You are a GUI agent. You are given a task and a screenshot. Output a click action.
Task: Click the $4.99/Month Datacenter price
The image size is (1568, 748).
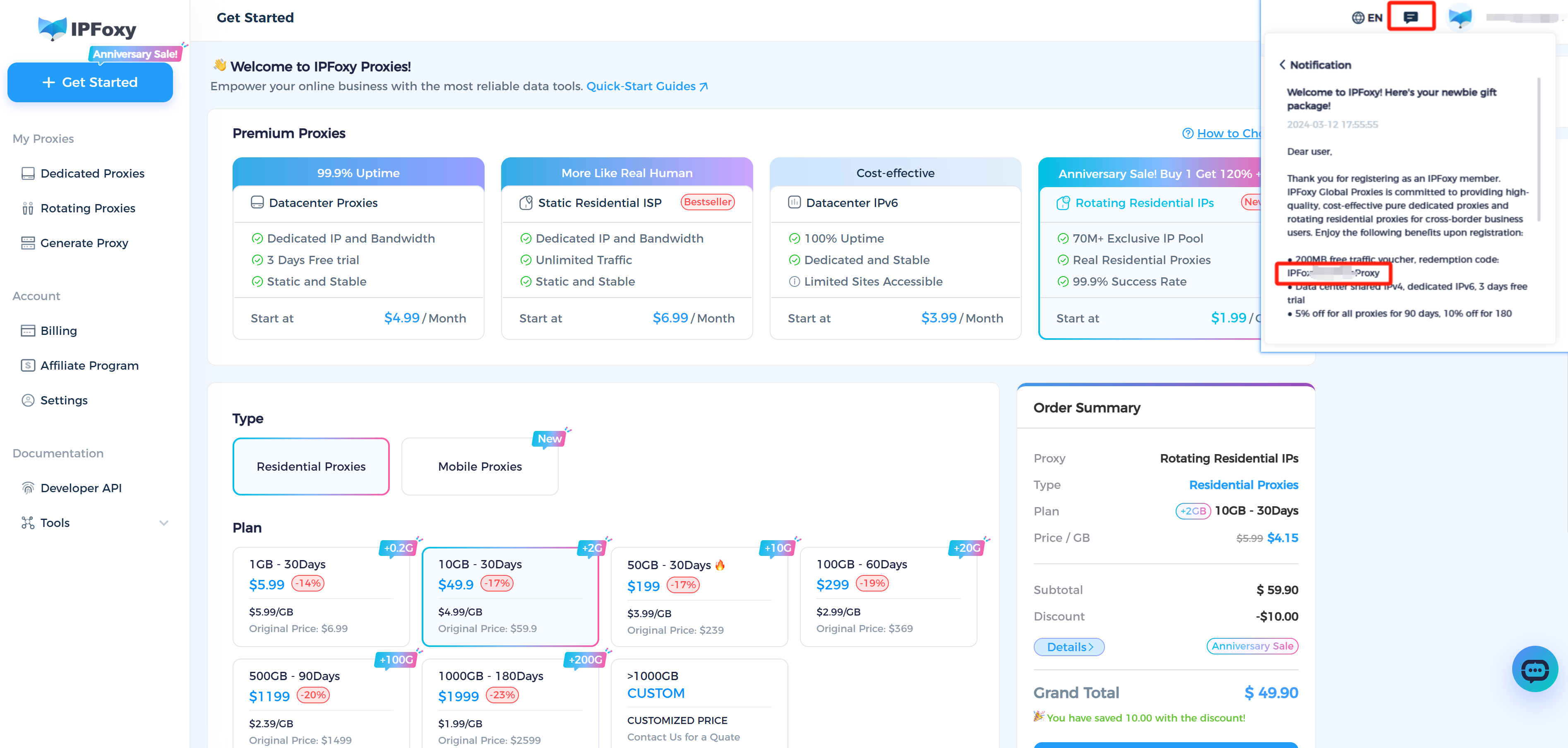[x=425, y=317]
